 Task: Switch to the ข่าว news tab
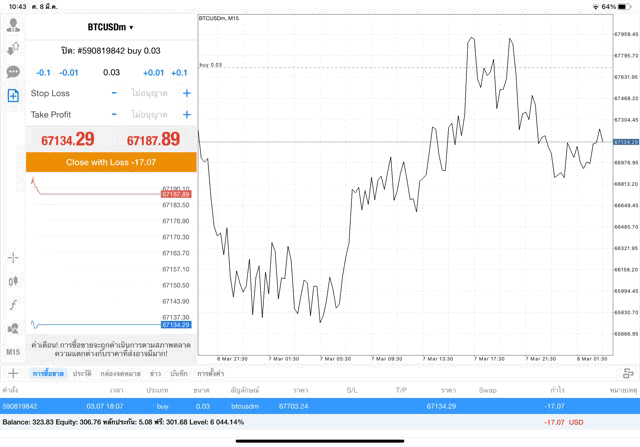click(155, 373)
